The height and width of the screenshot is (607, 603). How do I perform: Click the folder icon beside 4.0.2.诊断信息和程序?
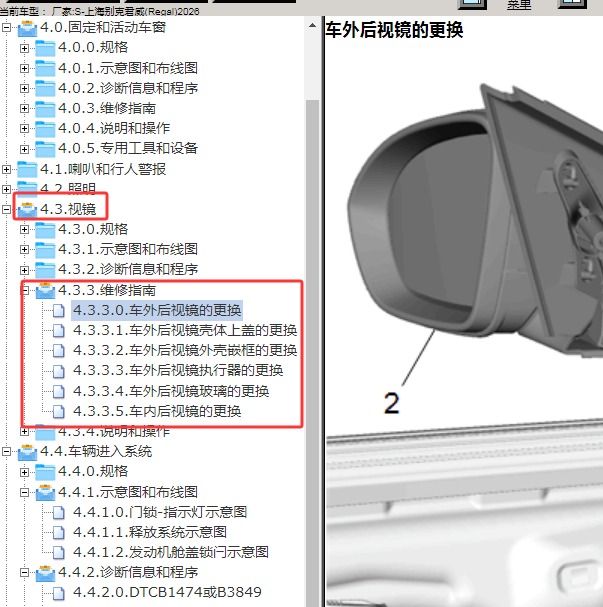[45, 89]
